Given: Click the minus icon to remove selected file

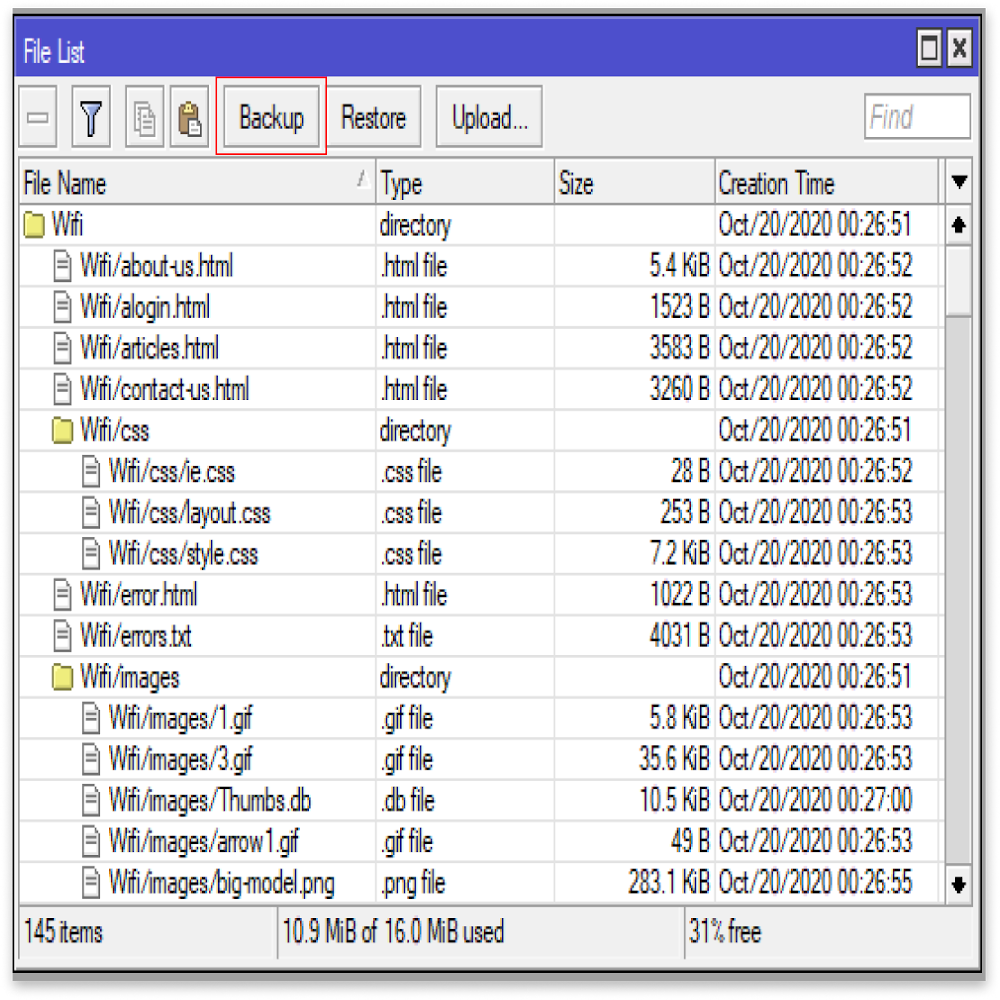Looking at the screenshot, I should (38, 117).
